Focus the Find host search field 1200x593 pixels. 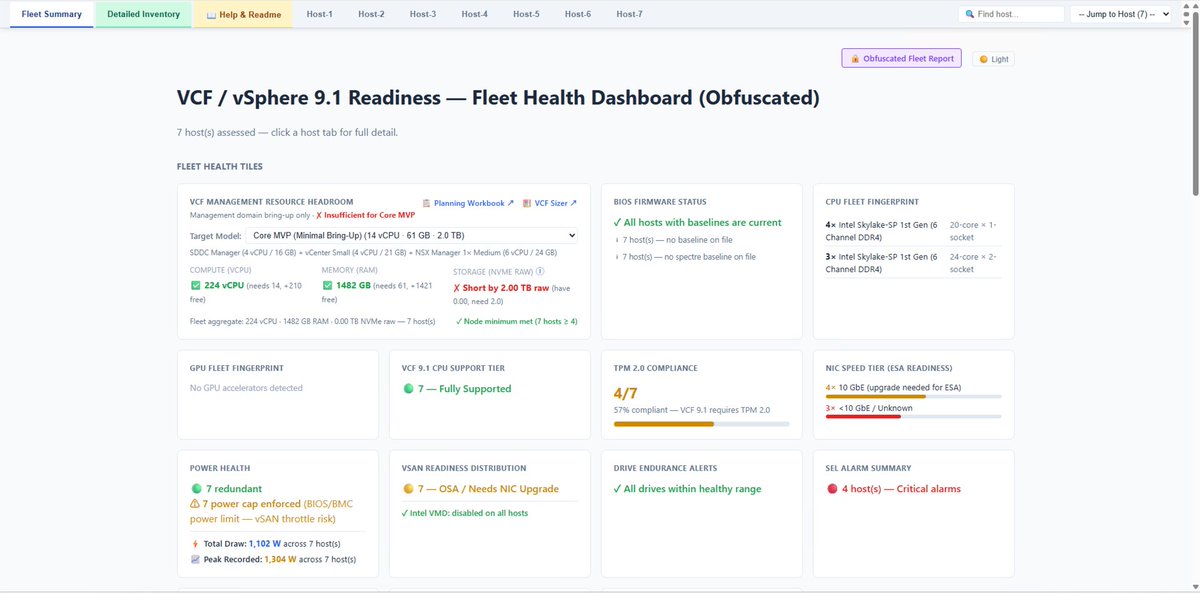(x=1011, y=14)
